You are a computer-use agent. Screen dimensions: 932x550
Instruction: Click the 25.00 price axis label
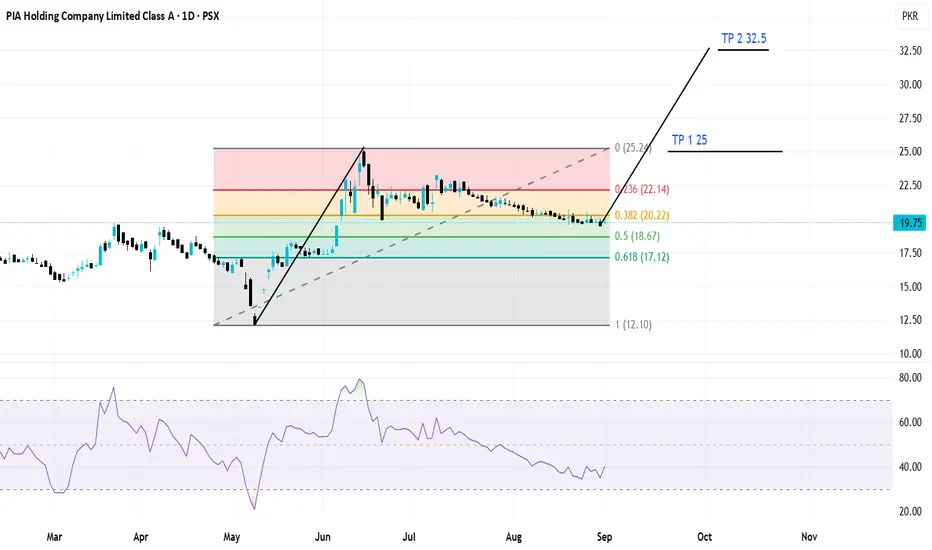(x=910, y=152)
